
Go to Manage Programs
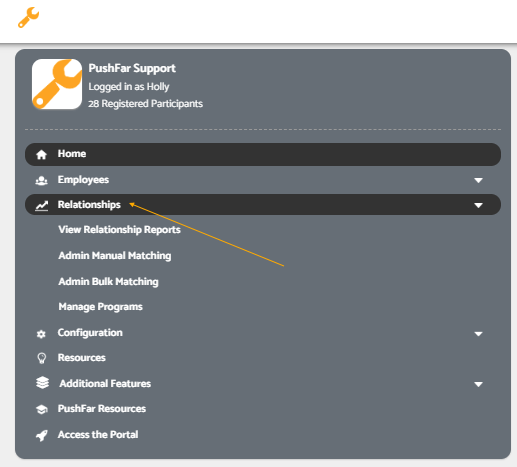coord(100,307)
